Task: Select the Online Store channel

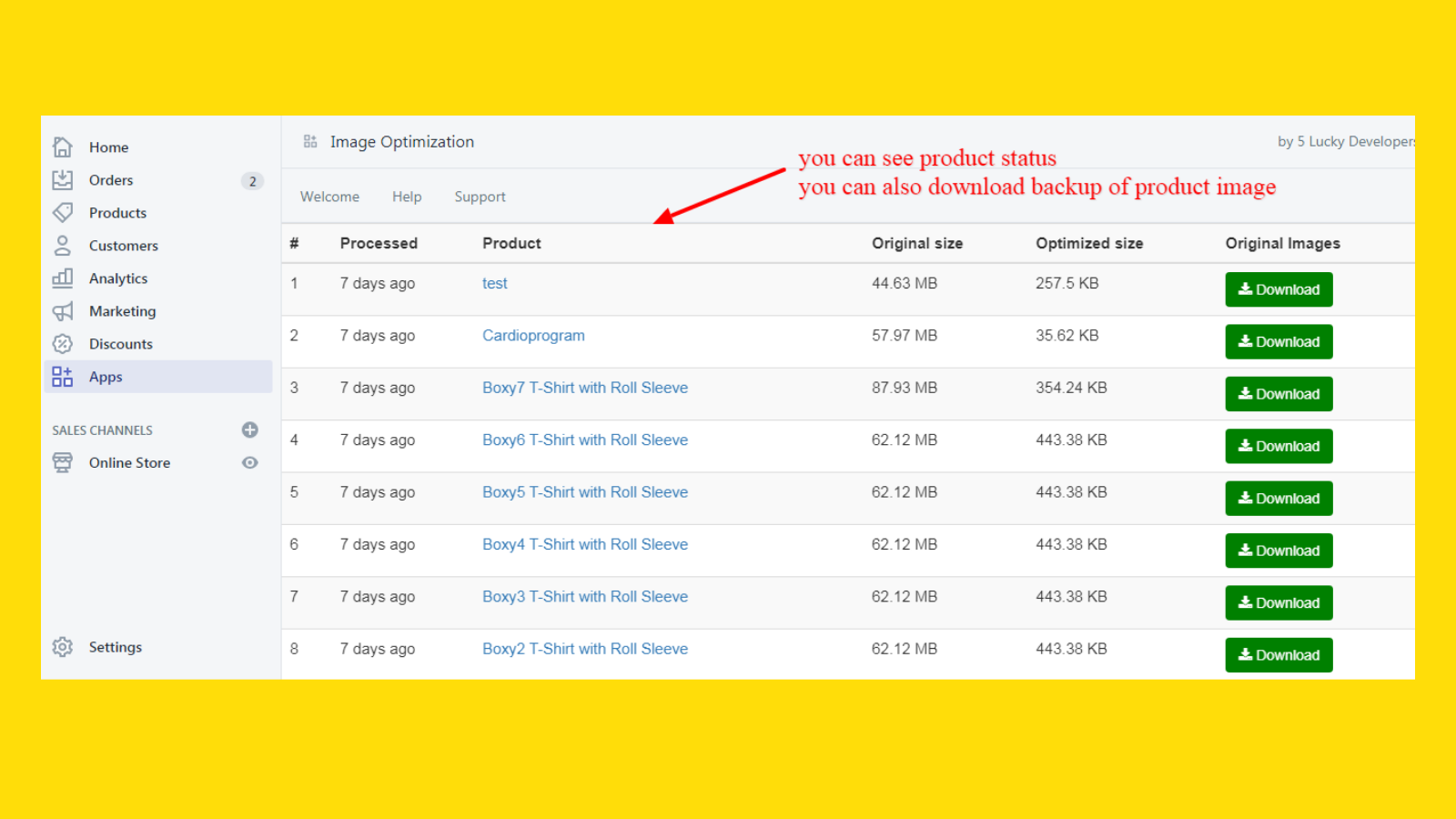Action: point(128,462)
